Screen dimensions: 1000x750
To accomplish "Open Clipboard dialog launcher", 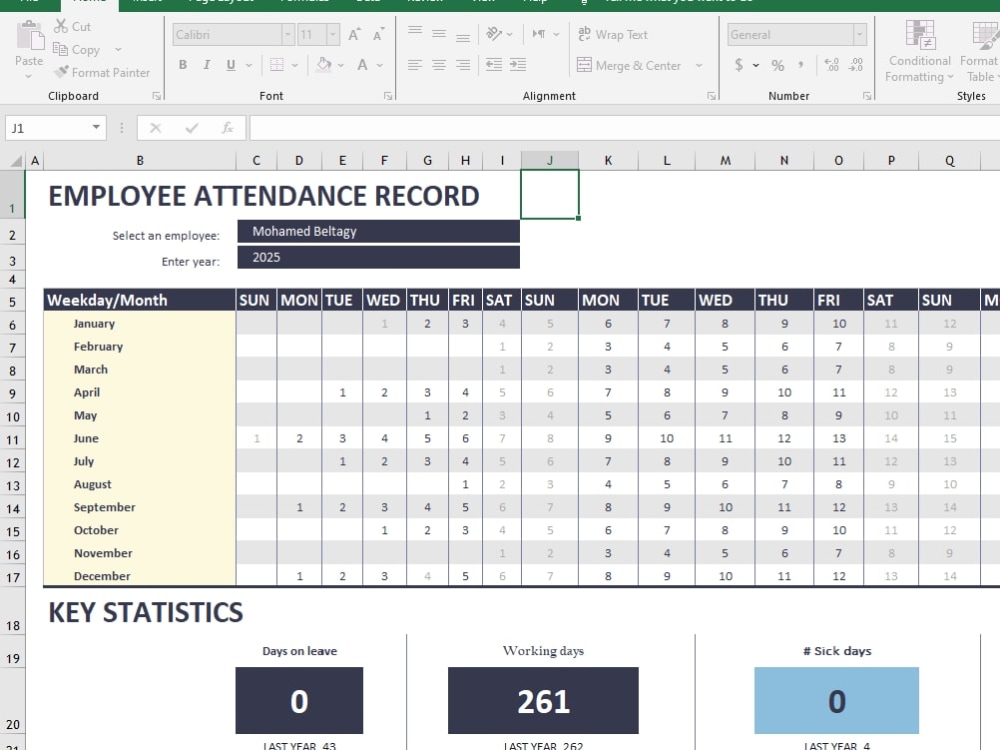I will pyautogui.click(x=156, y=96).
